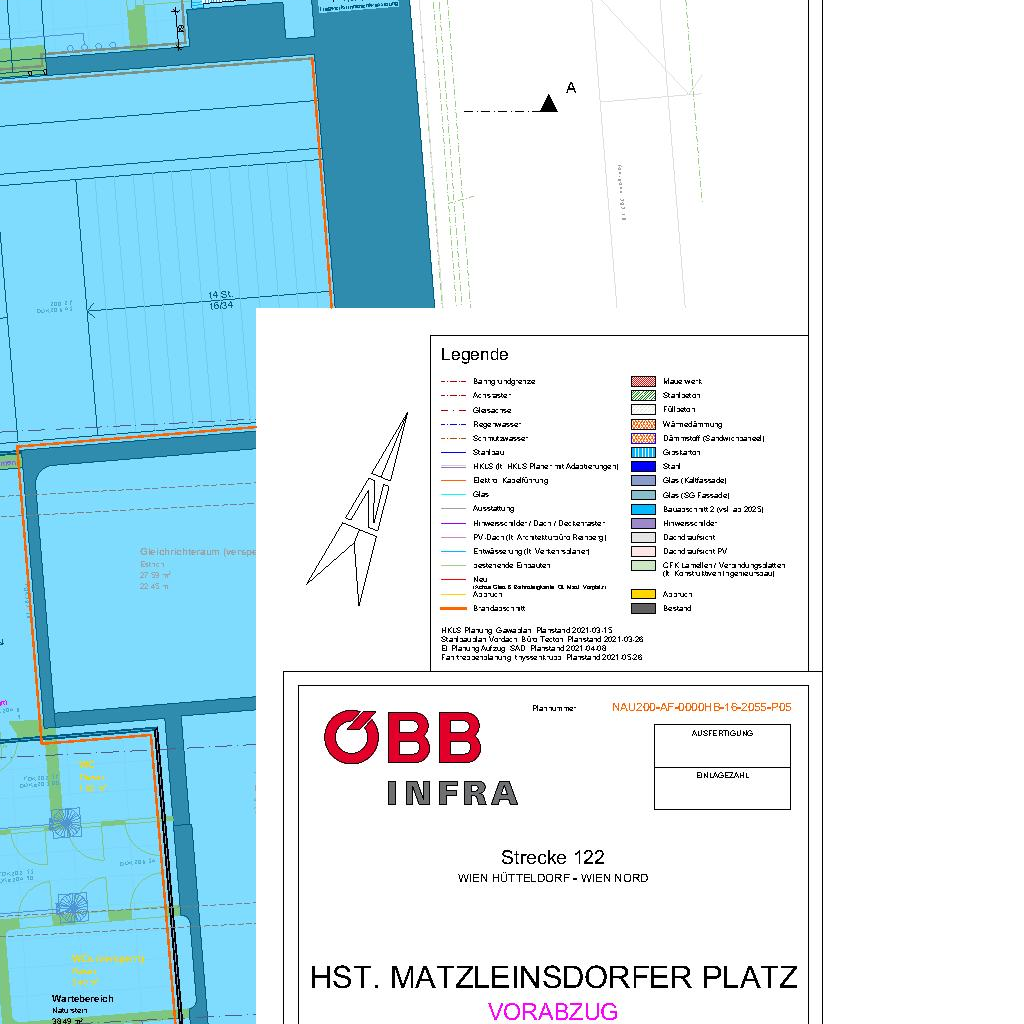Click the dark grey Bestand swatch
This screenshot has width=1024, height=1024.
[x=643, y=608]
